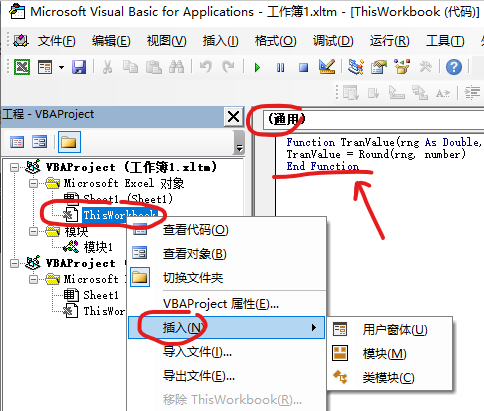Open Find with binoculars icon
The image size is (484, 411).
pyautogui.click(x=176, y=67)
